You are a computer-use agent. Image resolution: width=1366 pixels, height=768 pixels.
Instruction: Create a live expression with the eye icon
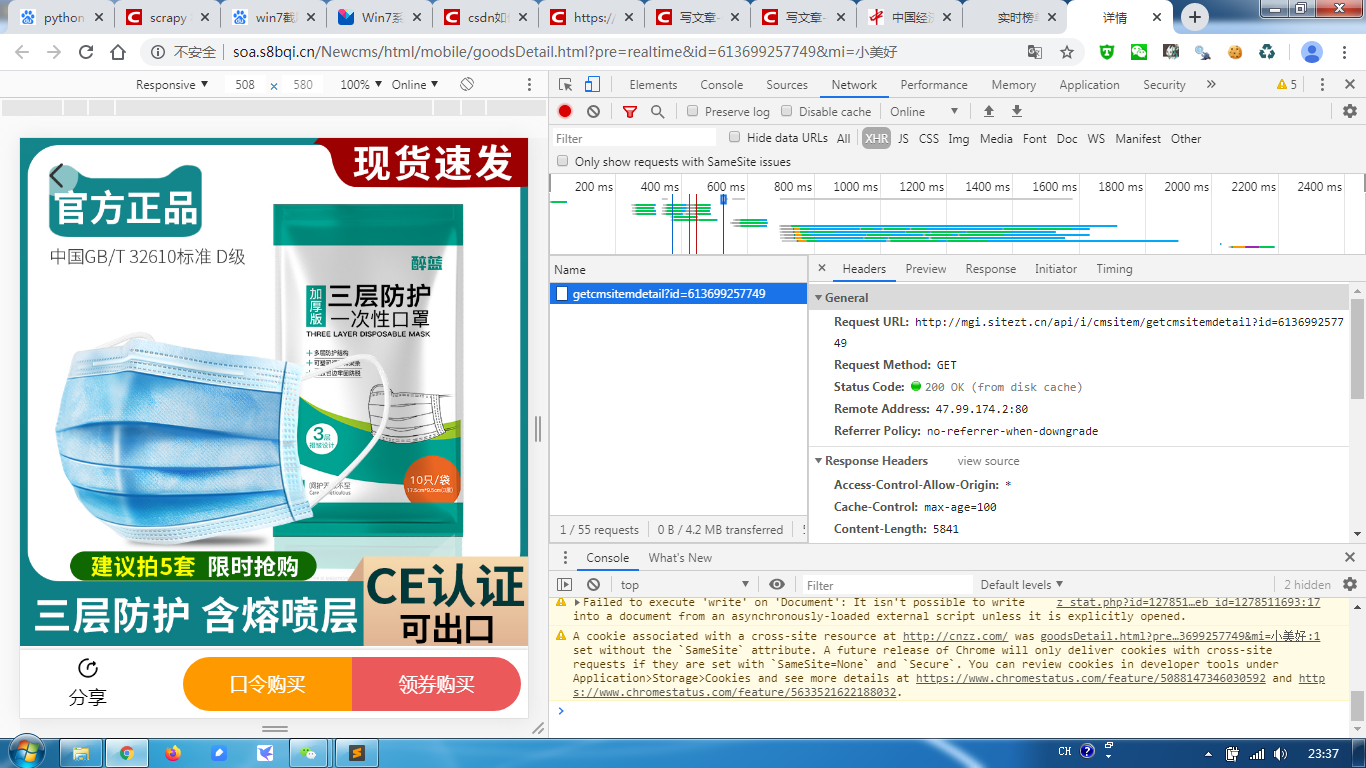[x=777, y=583]
